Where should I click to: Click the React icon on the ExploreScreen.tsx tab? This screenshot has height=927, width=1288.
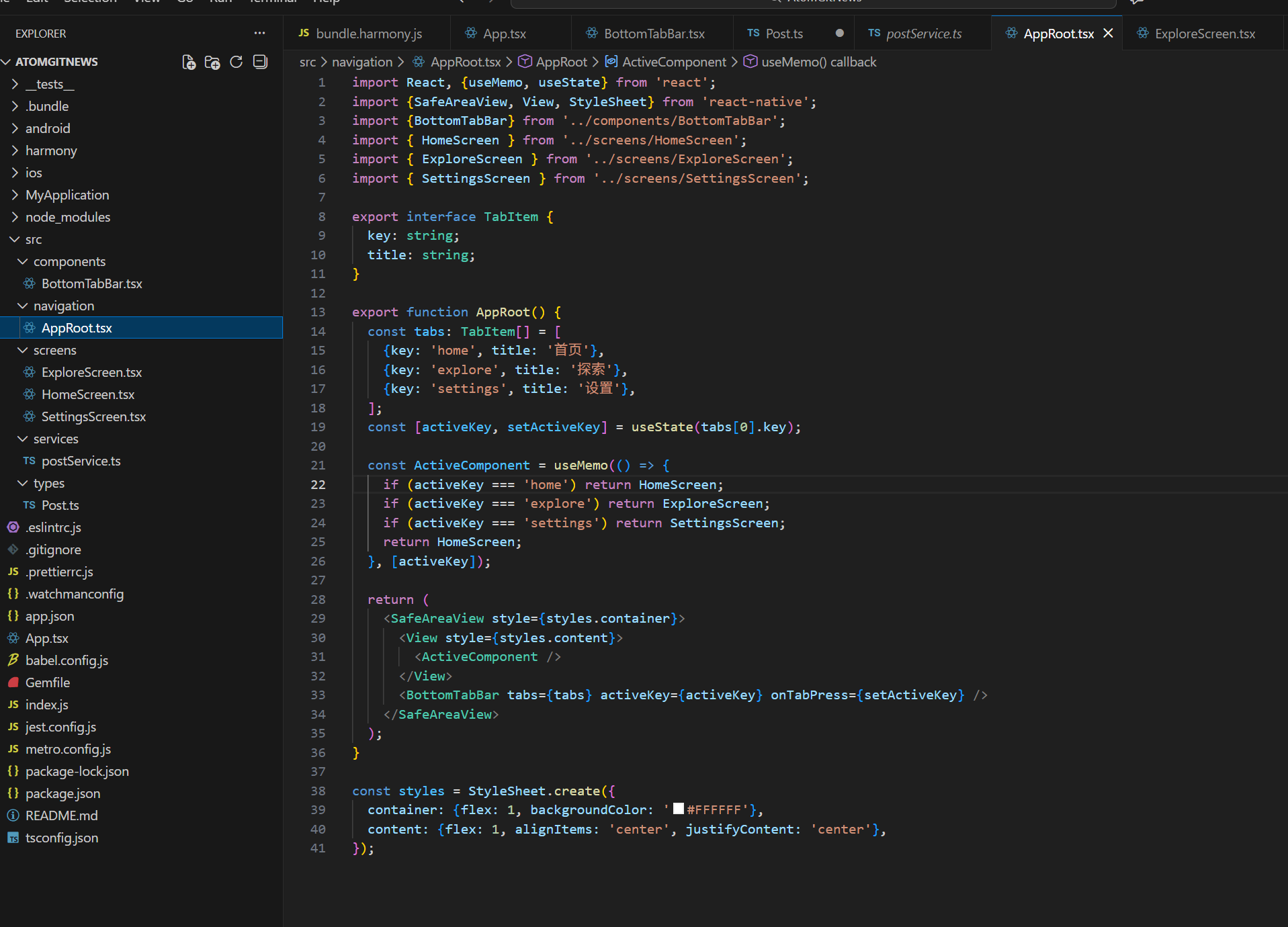(1142, 33)
